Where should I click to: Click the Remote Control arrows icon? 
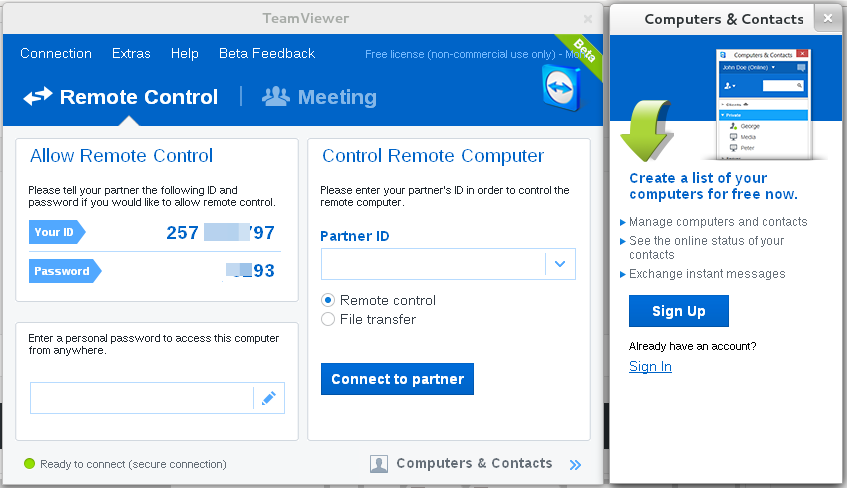coord(37,97)
